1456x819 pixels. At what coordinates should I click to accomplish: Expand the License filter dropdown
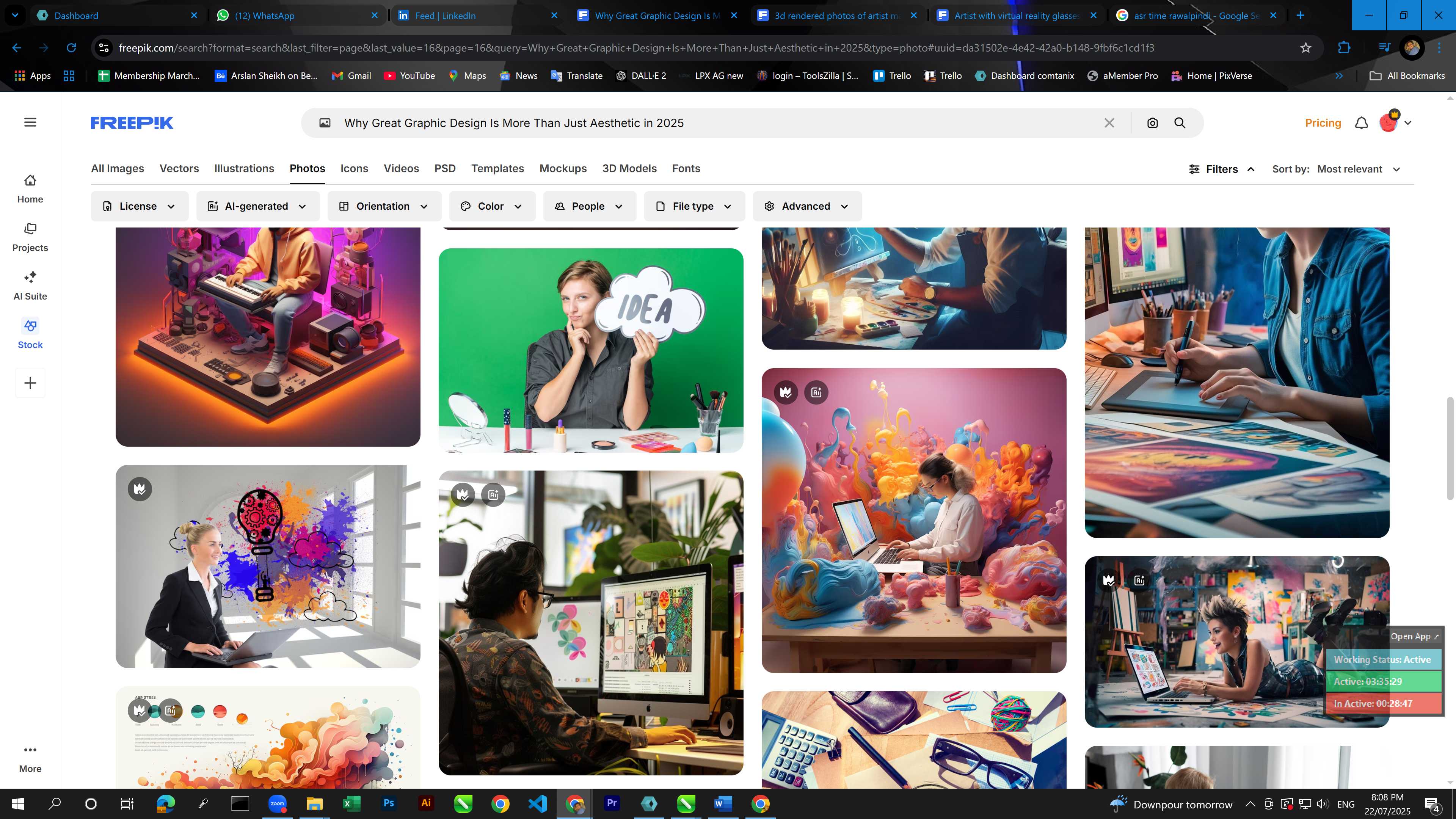click(x=140, y=206)
